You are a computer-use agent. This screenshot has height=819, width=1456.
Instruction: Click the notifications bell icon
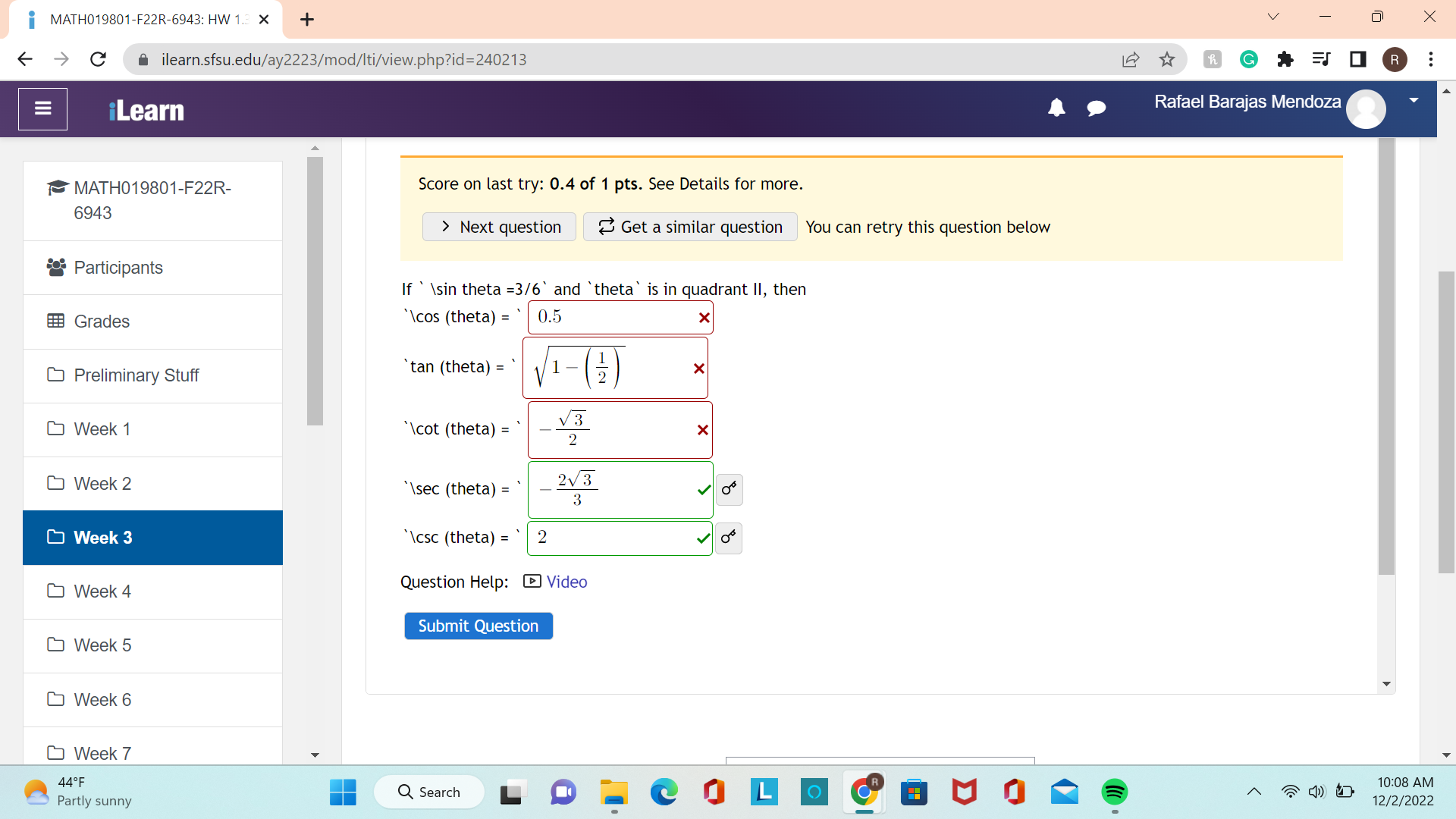click(1056, 108)
